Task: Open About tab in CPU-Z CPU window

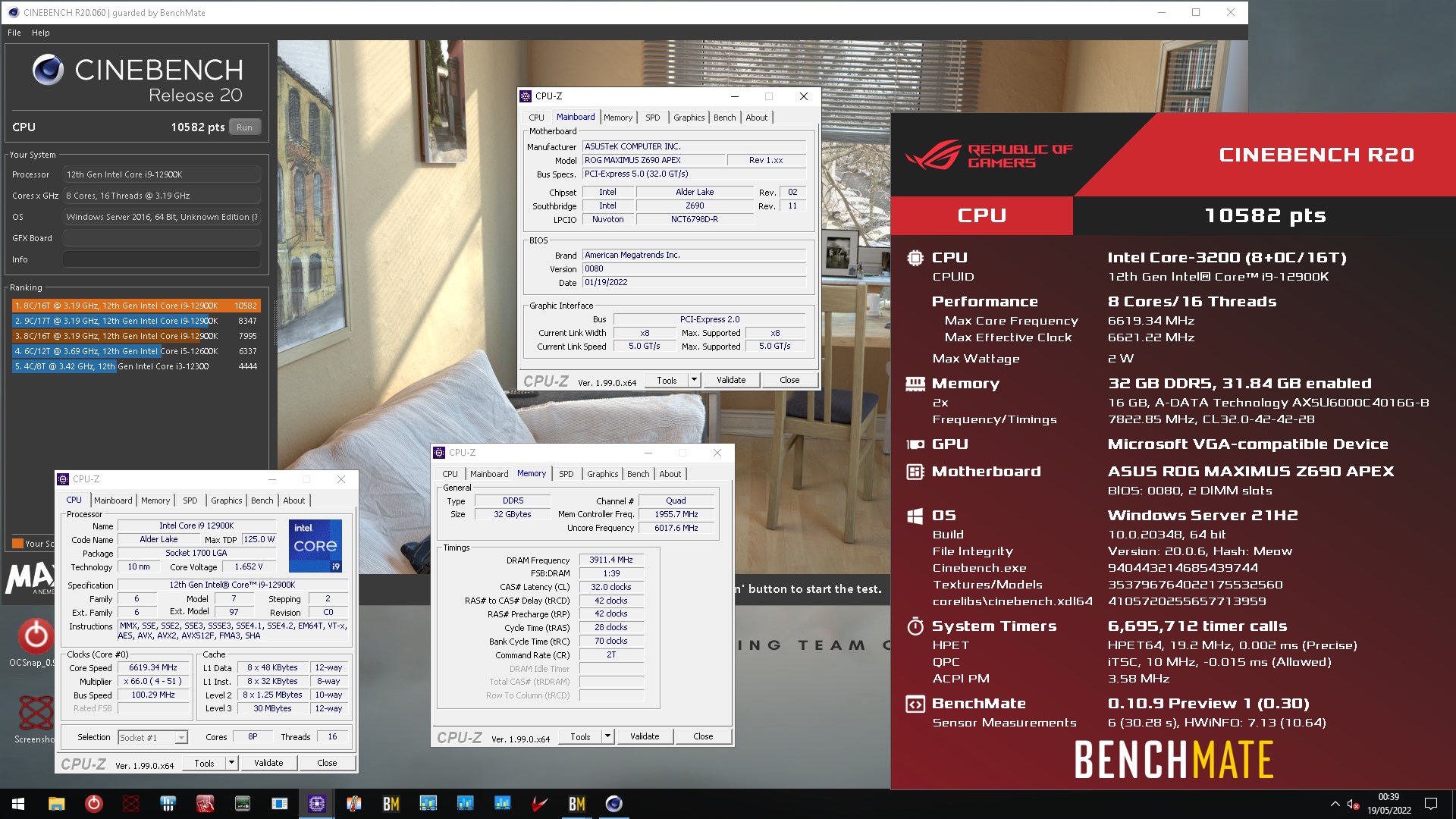Action: pos(294,500)
